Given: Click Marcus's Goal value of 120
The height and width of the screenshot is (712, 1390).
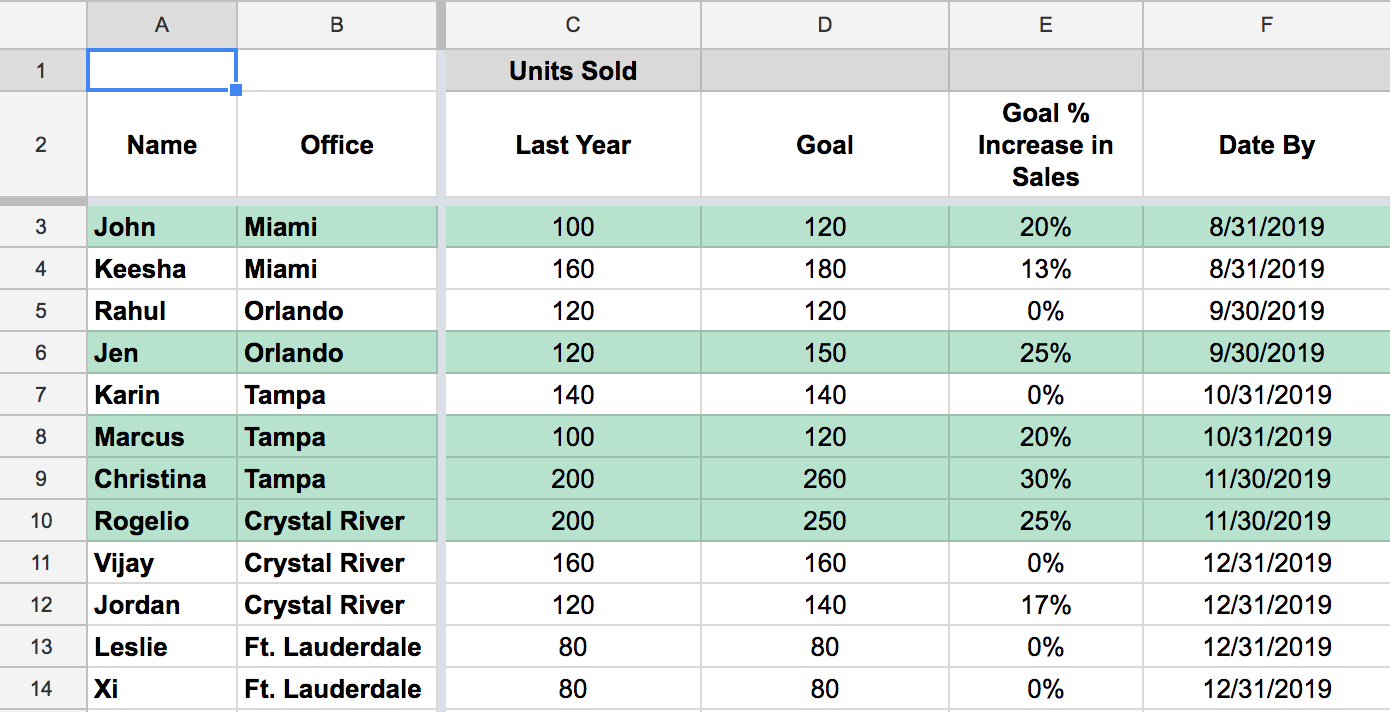Looking at the screenshot, I should pos(824,436).
